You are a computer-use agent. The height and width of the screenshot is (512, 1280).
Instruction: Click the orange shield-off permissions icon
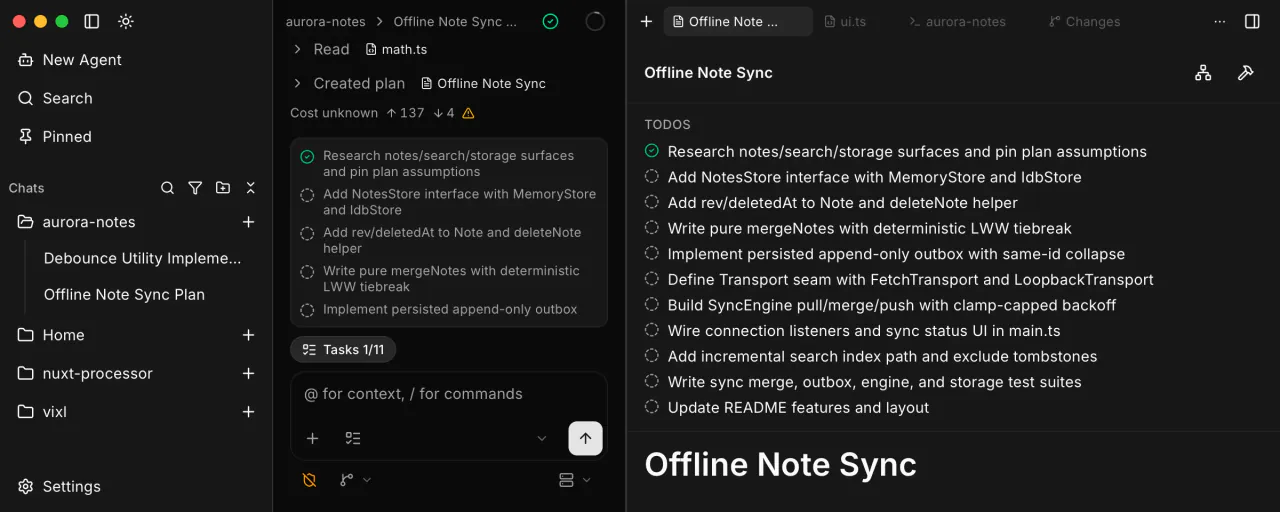(309, 480)
